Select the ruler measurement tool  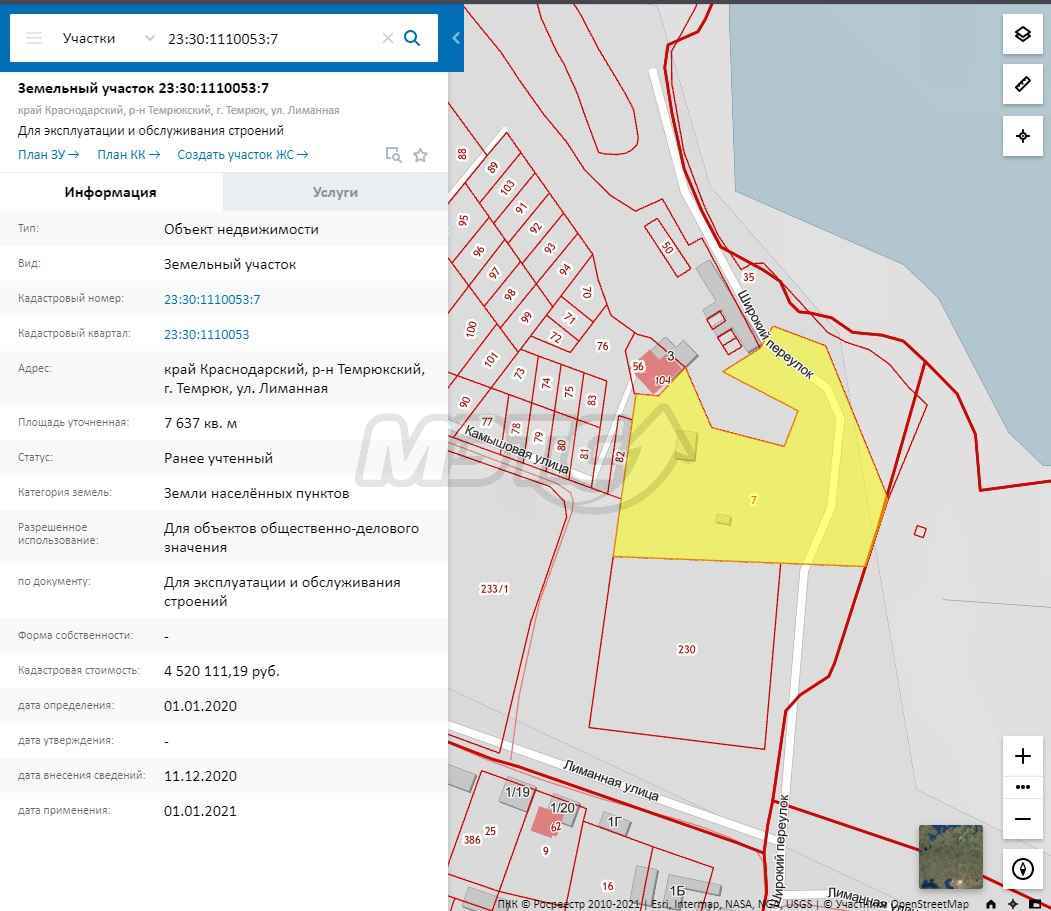(1022, 85)
